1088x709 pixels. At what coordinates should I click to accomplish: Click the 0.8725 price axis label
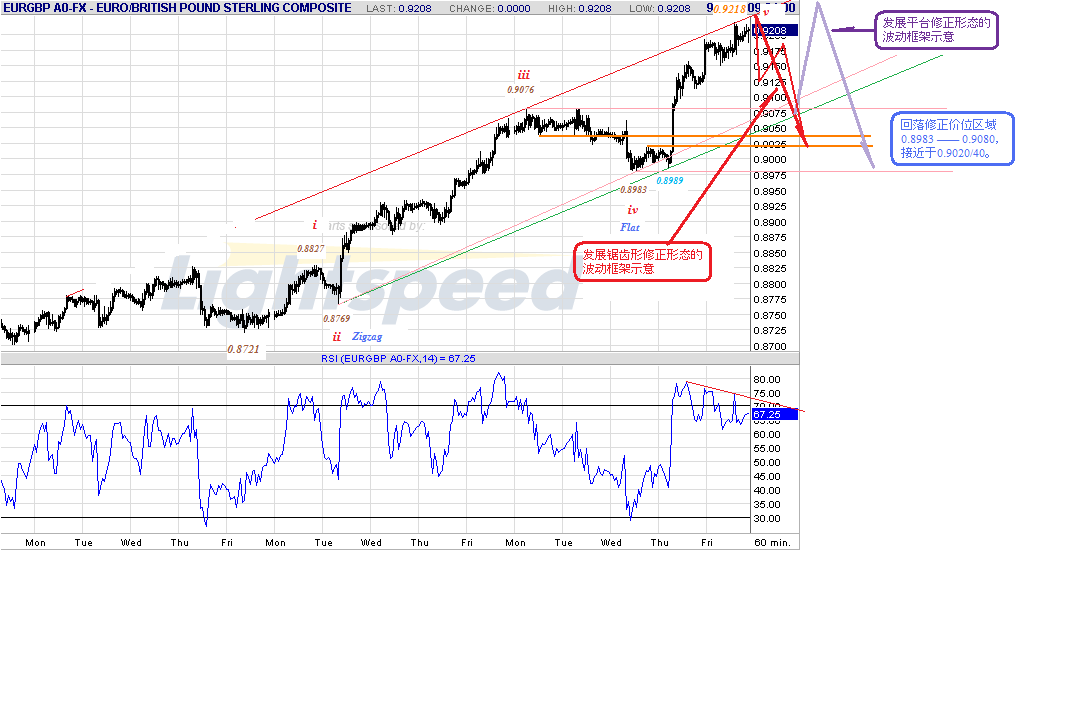770,331
